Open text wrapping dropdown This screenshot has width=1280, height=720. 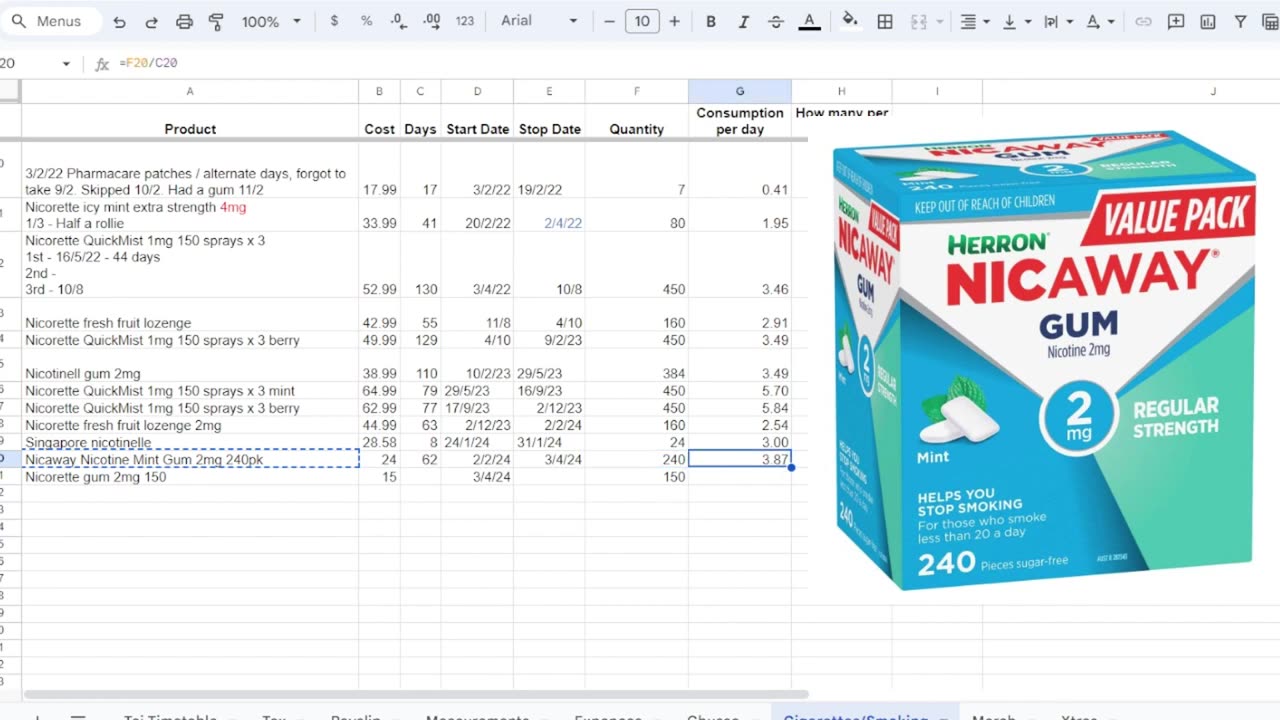(x=1056, y=21)
